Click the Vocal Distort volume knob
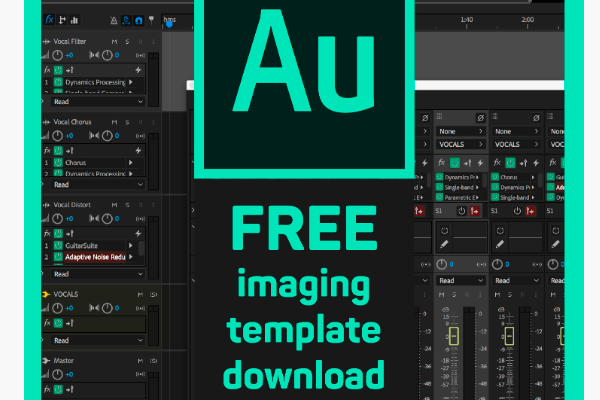Screen dimensions: 600x400 click(57, 219)
